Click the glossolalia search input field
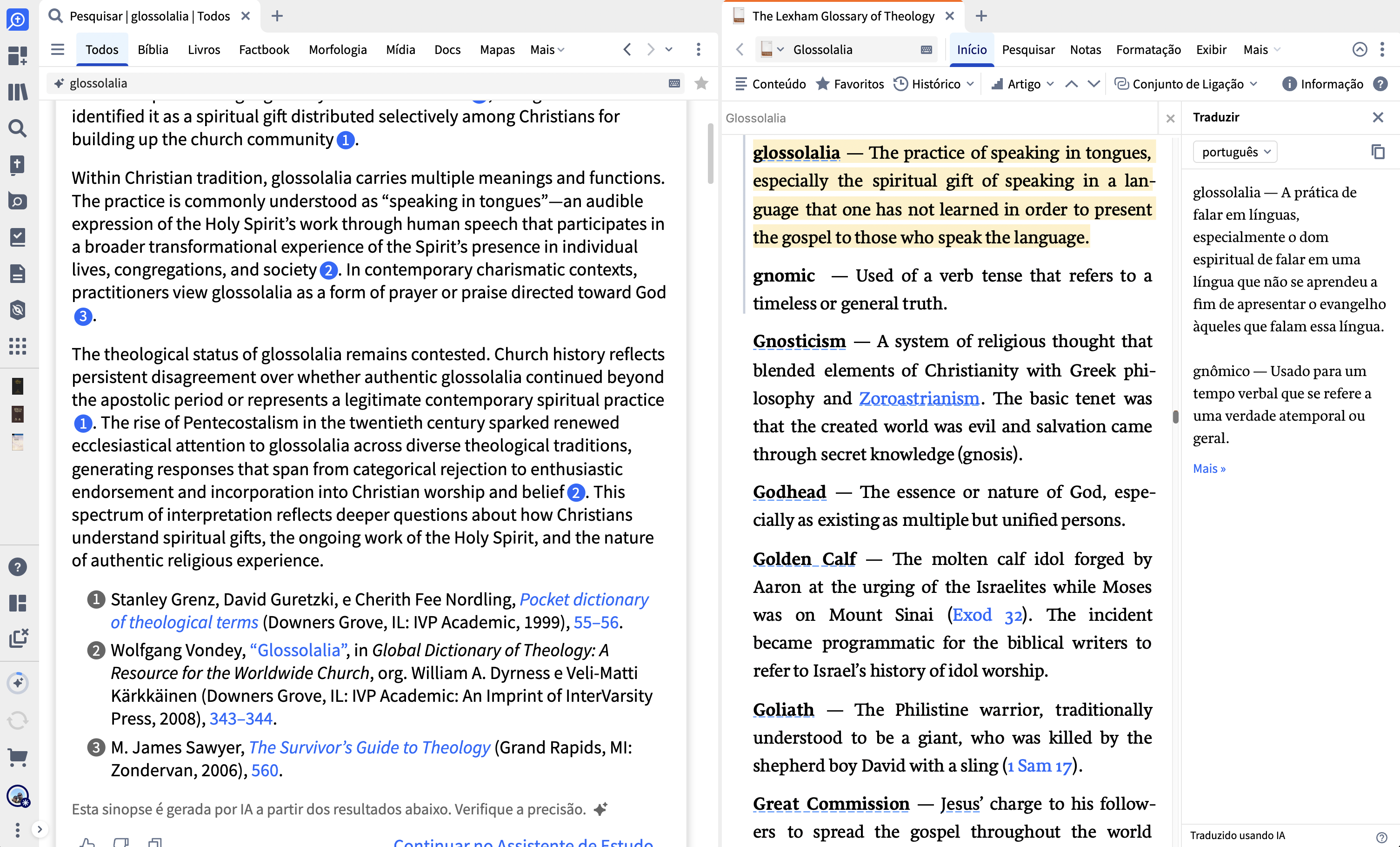The height and width of the screenshot is (847, 1400). [x=364, y=84]
